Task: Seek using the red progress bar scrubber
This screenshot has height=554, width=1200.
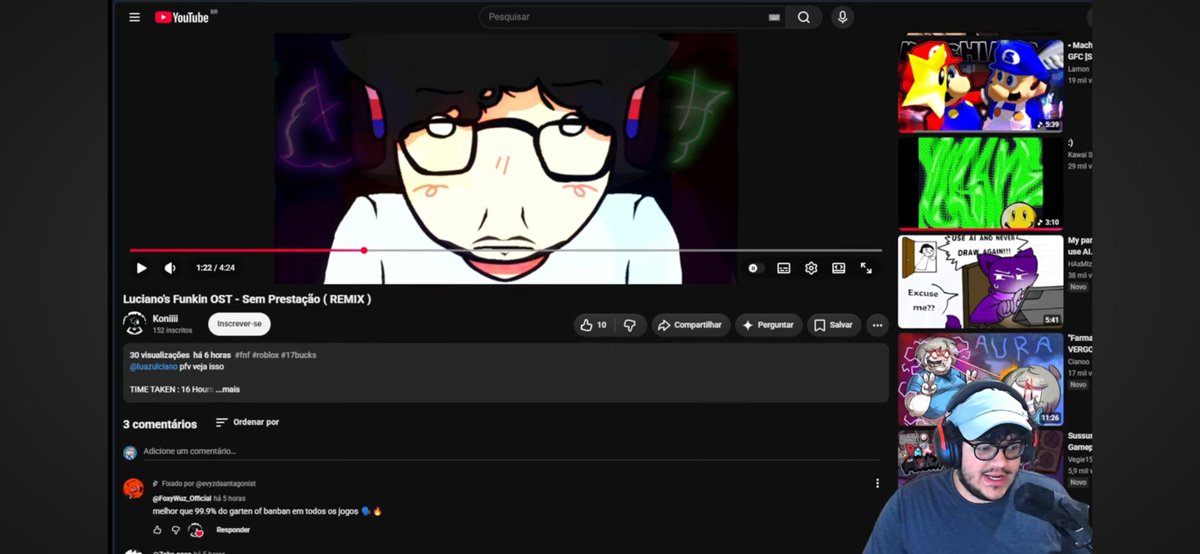Action: tap(364, 250)
